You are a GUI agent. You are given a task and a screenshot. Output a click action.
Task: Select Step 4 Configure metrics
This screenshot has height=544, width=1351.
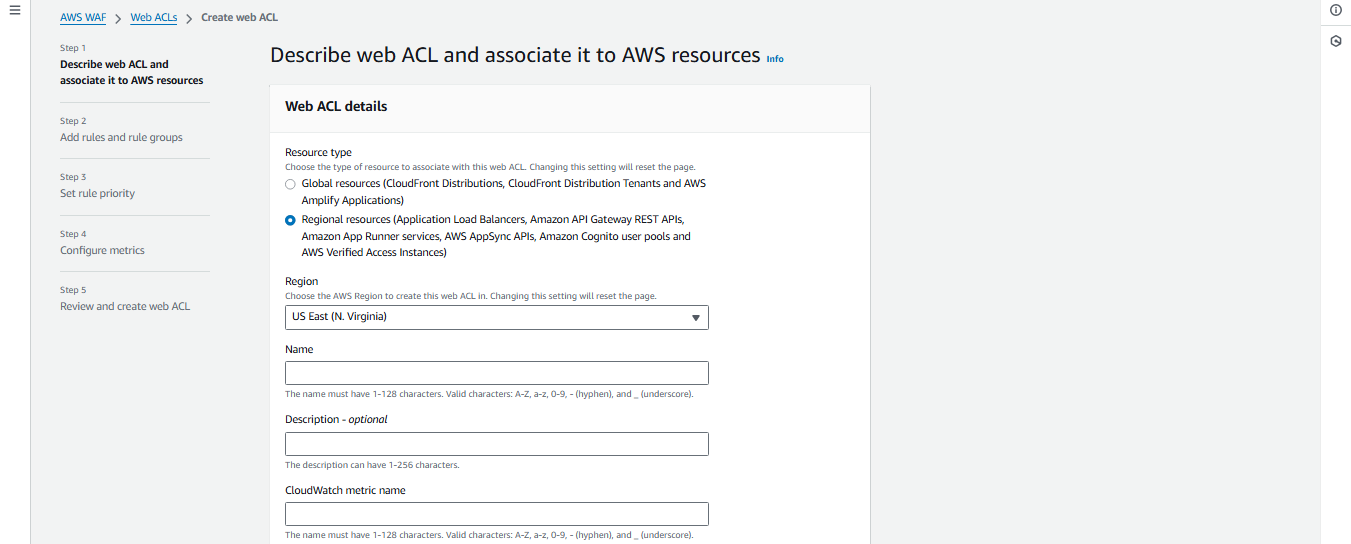pyautogui.click(x=102, y=250)
